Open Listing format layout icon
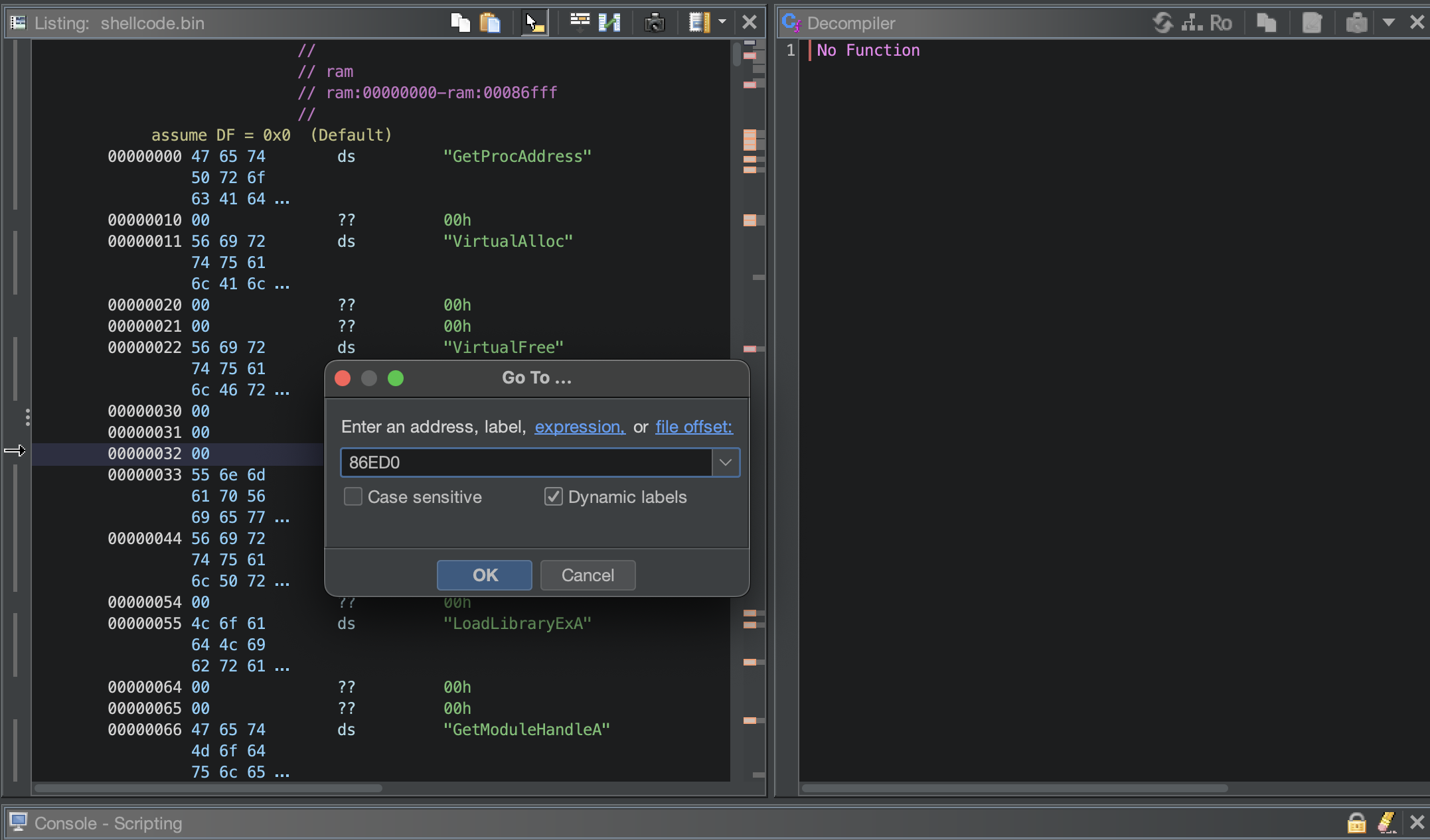Image resolution: width=1430 pixels, height=840 pixels. coord(699,23)
